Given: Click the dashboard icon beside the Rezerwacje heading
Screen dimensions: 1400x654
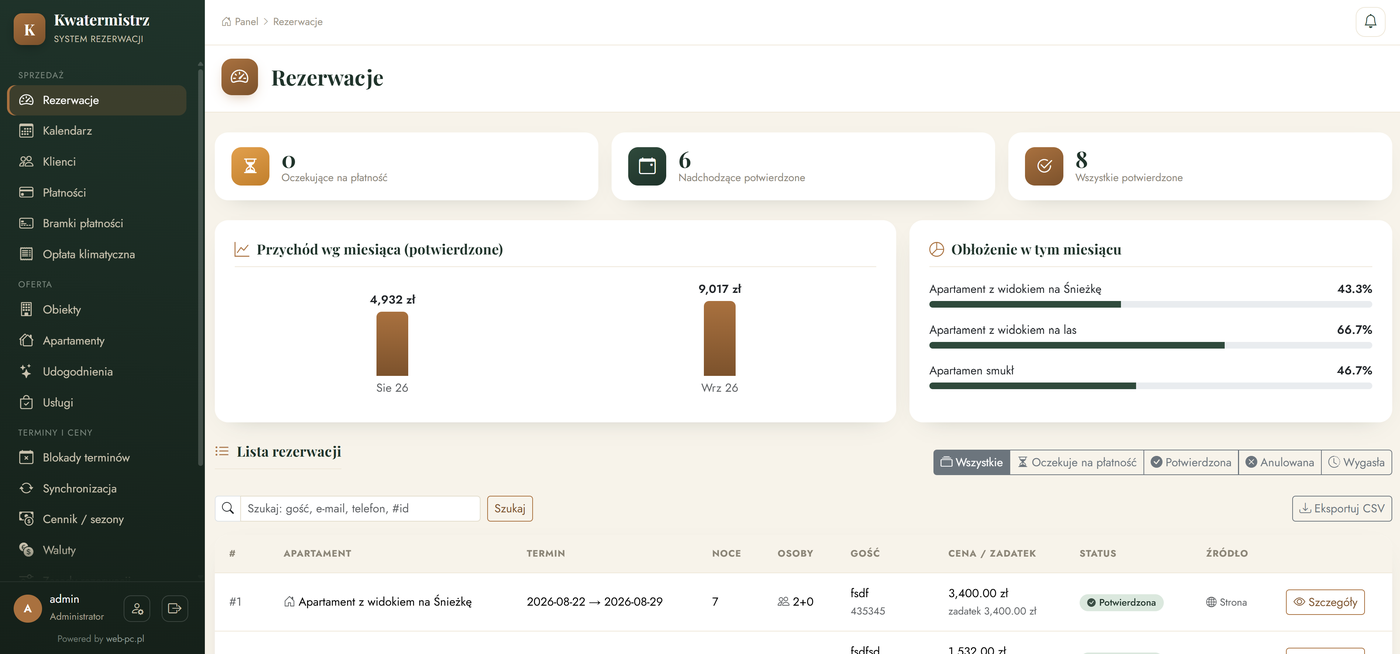Looking at the screenshot, I should [x=240, y=77].
